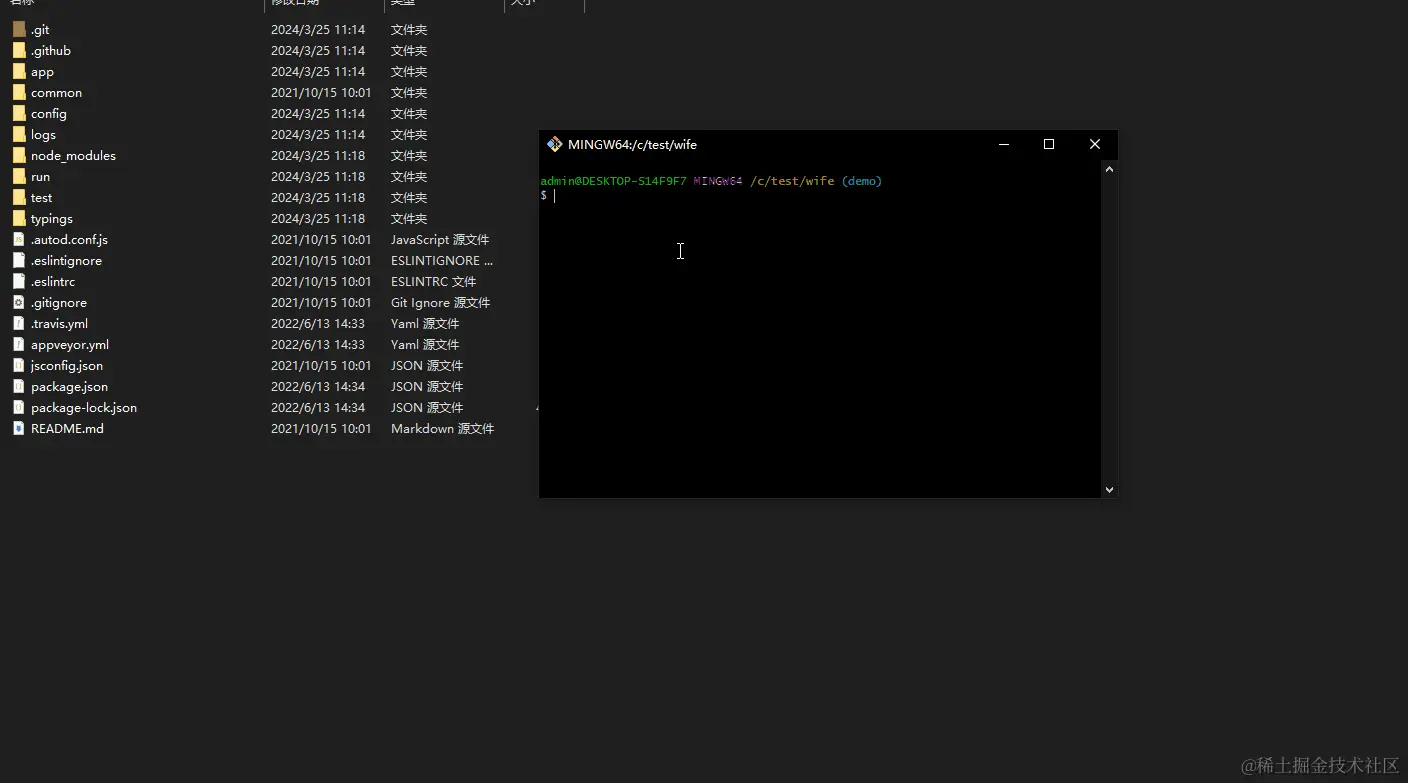The height and width of the screenshot is (783, 1408).
Task: Select the .autod.conf.js file icon
Action: click(19, 240)
